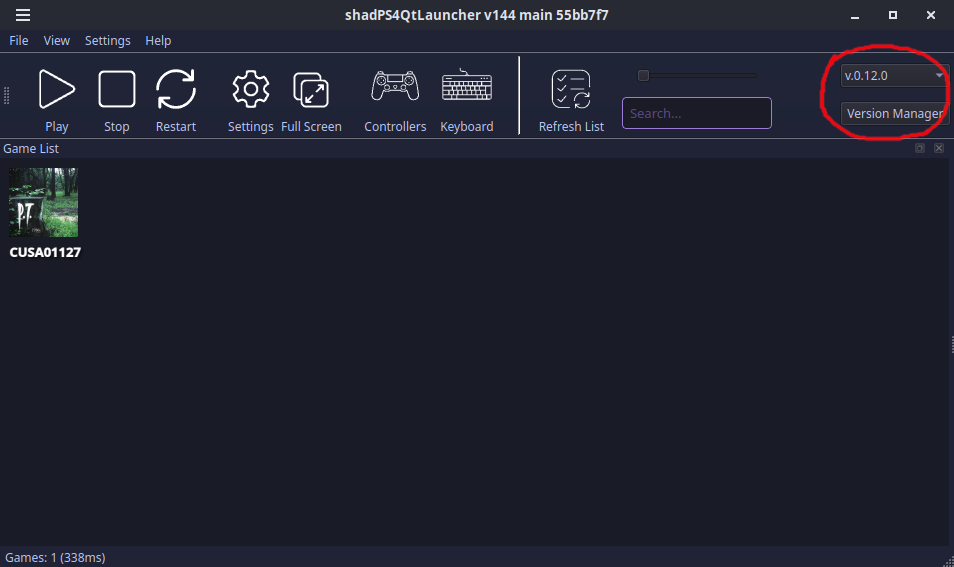
Task: Expand the v.0.12.0 version dropdown
Action: tap(894, 75)
